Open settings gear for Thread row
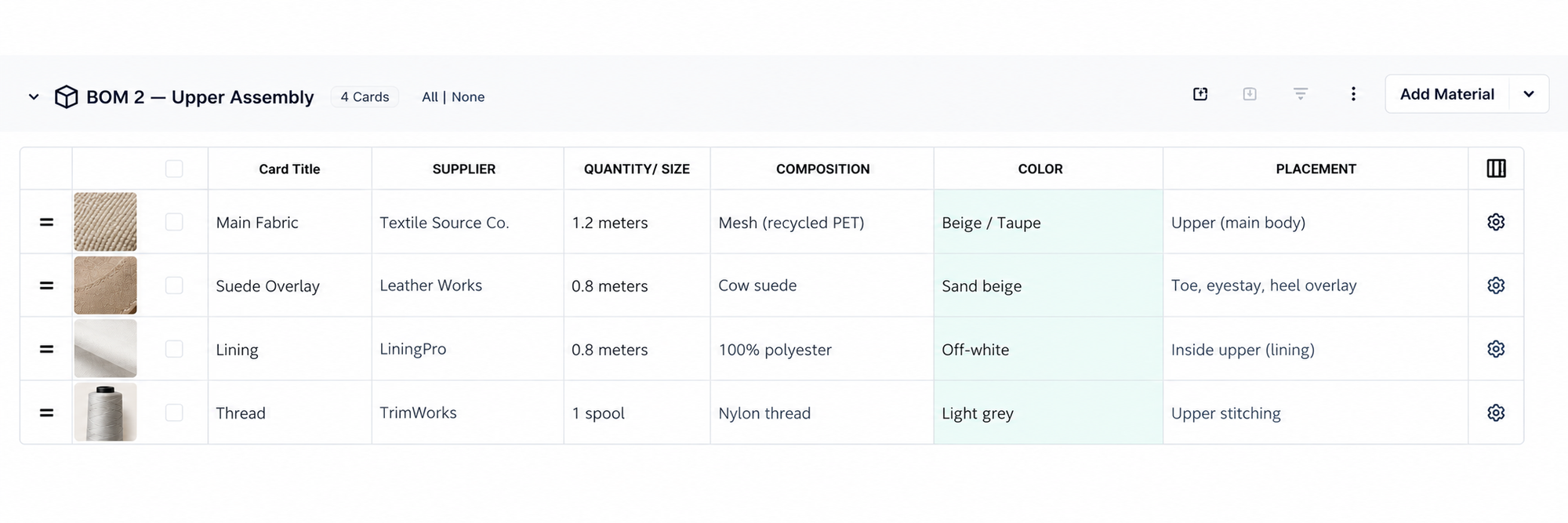Image resolution: width=1568 pixels, height=523 pixels. [x=1496, y=412]
